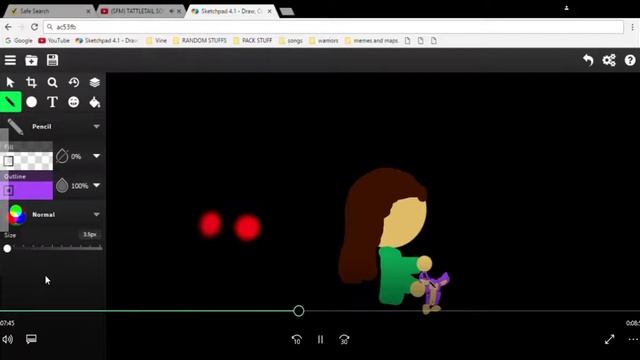Click the outline opacity droplet icon

coord(62,185)
